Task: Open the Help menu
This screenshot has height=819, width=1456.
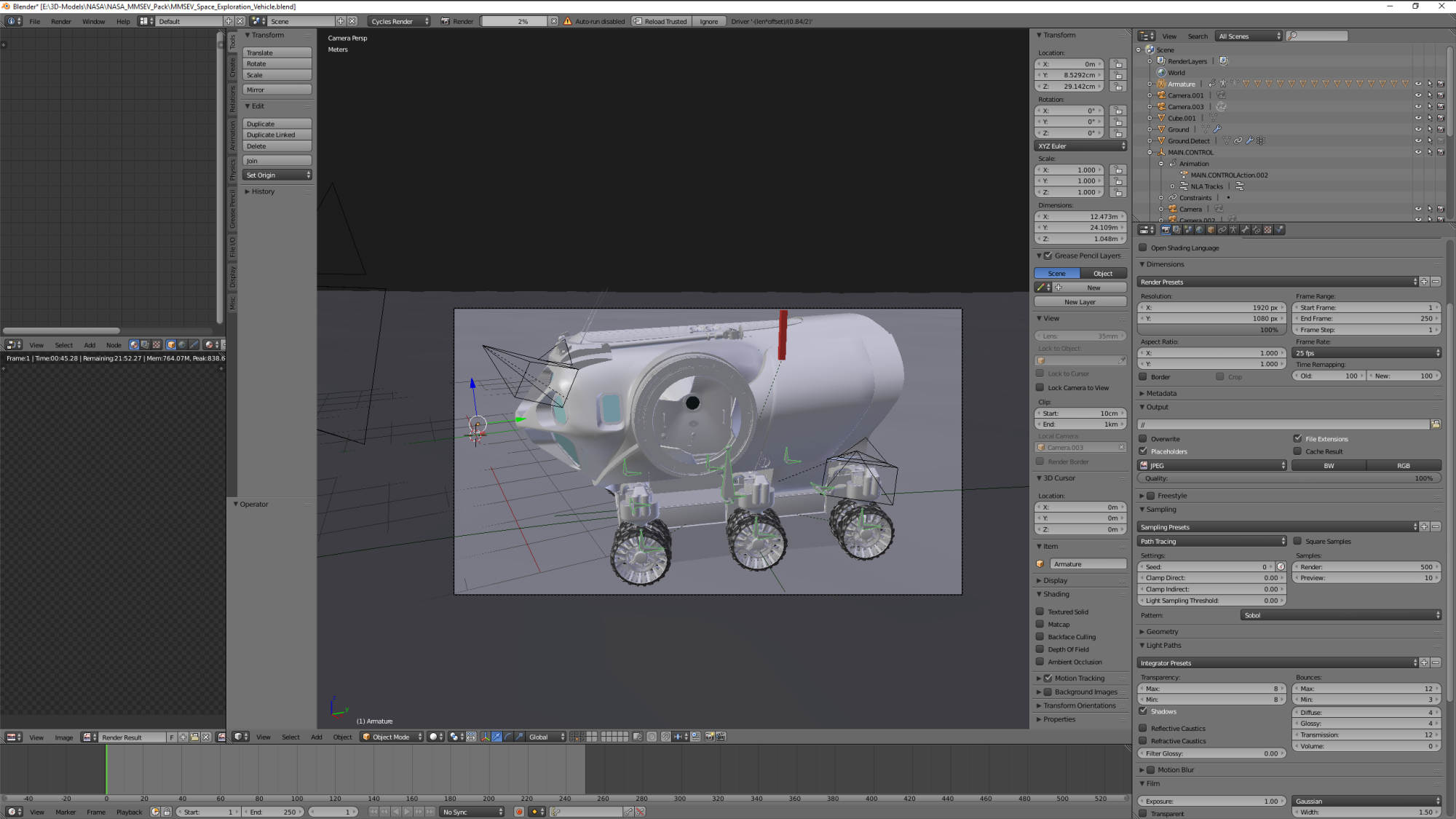Action: 123,21
